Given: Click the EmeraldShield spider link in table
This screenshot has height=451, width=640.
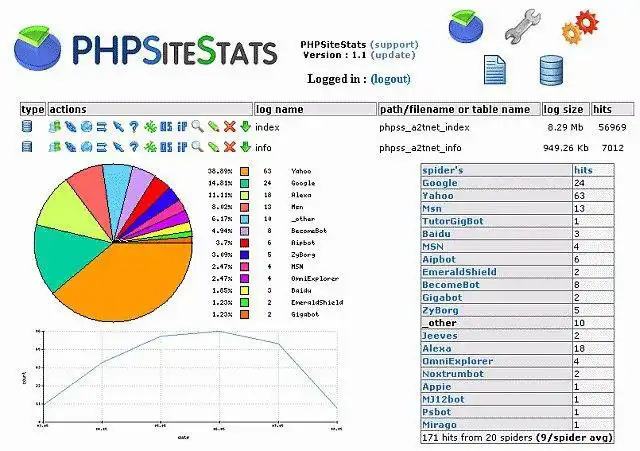Looking at the screenshot, I should pos(459,272).
